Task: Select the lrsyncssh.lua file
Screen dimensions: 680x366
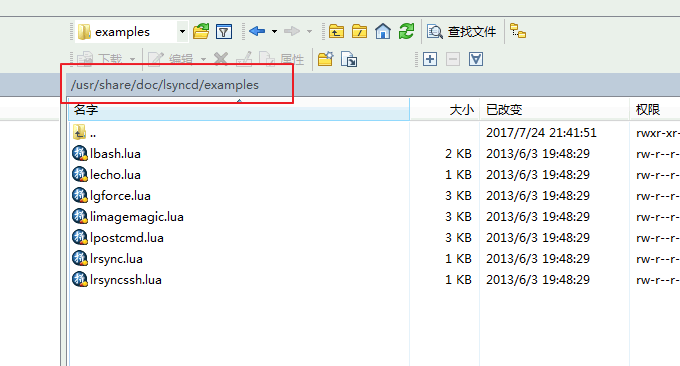Action: click(x=126, y=280)
